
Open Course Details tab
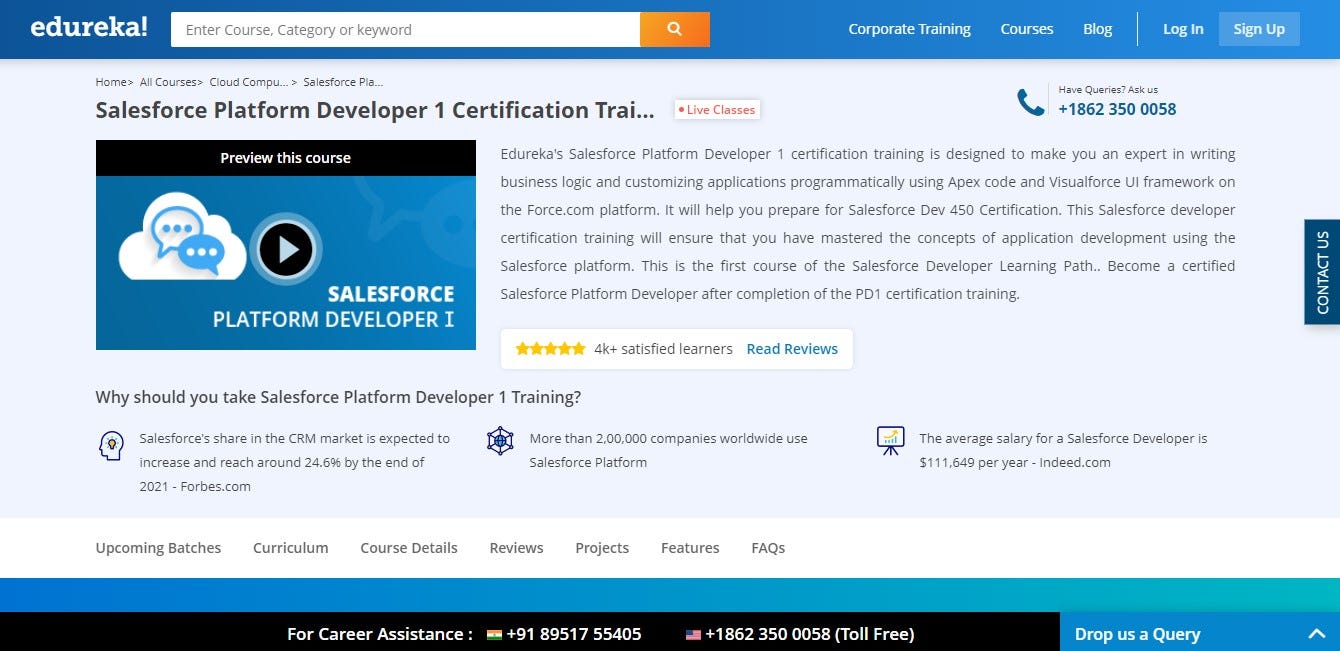409,548
